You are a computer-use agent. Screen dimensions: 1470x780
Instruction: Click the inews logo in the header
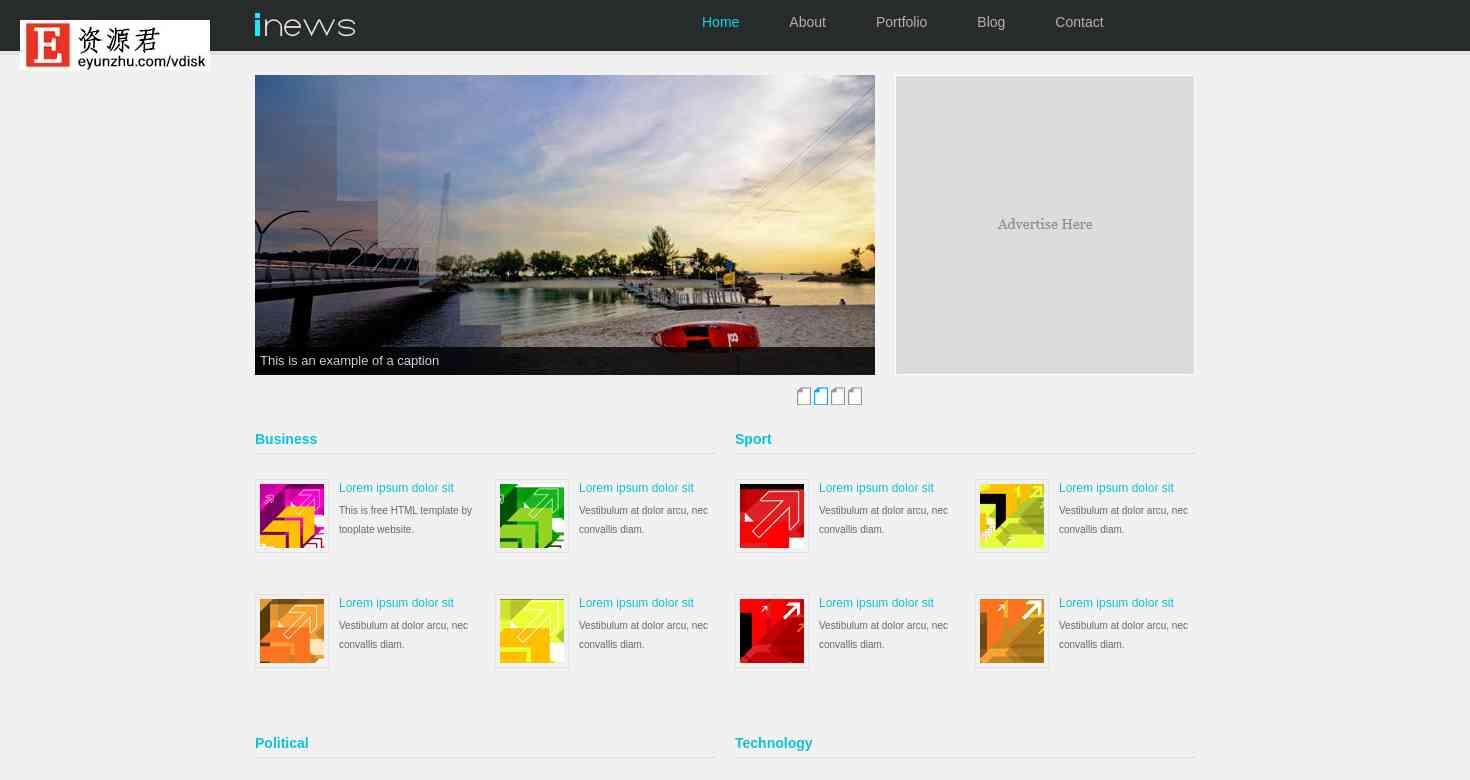305,25
